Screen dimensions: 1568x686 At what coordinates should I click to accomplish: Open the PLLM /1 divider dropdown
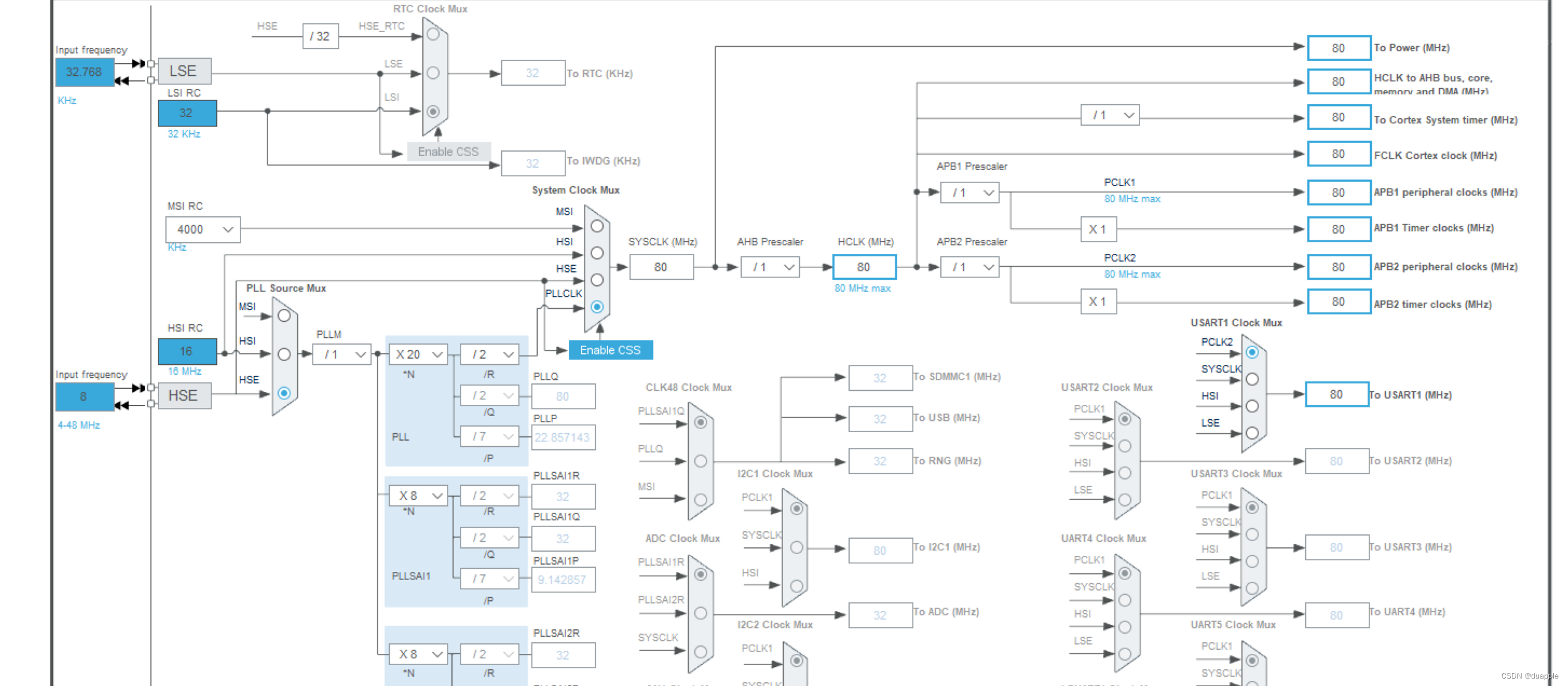coord(342,354)
